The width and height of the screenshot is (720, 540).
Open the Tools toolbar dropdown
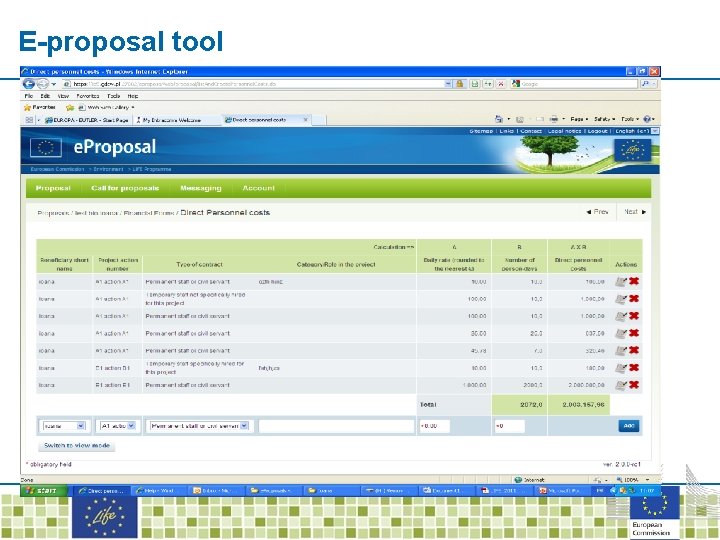[x=630, y=119]
